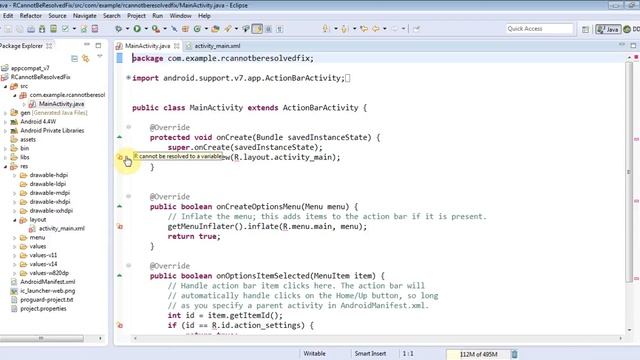Select the MainActivity.java editor tab
Viewport: 640px width, 360px height.
click(147, 46)
